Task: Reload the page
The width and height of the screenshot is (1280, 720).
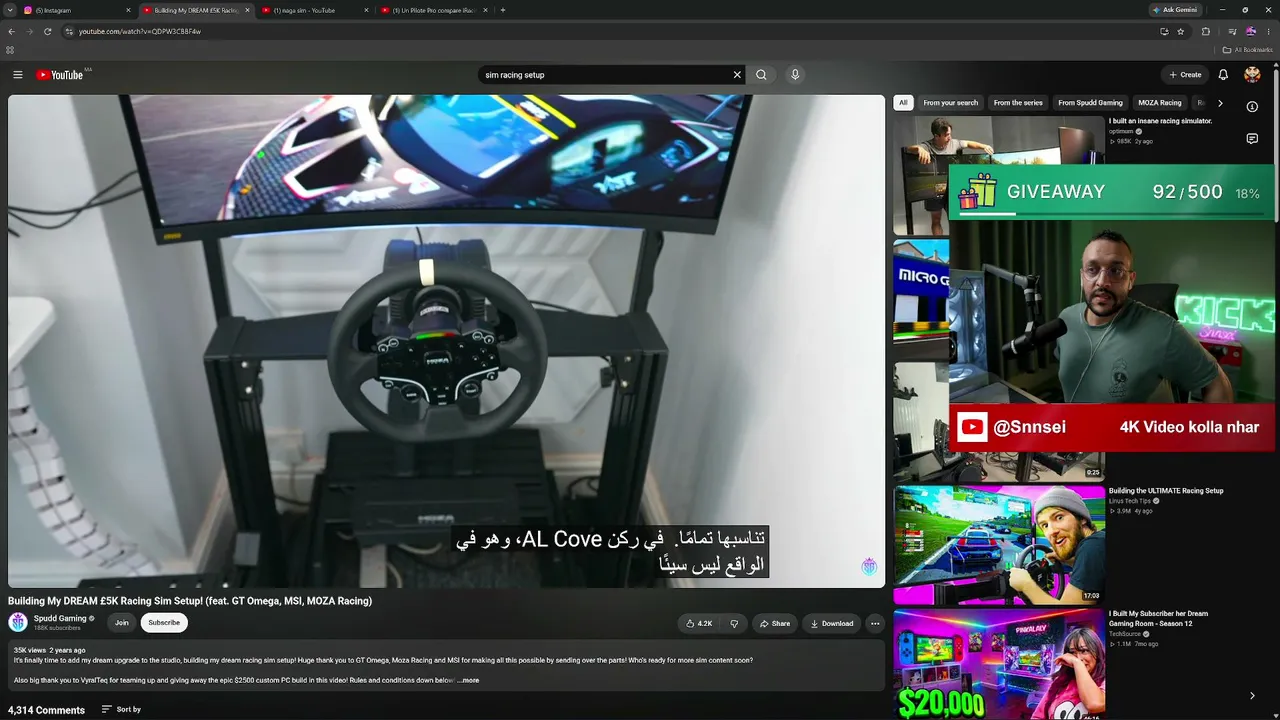Action: point(47,31)
